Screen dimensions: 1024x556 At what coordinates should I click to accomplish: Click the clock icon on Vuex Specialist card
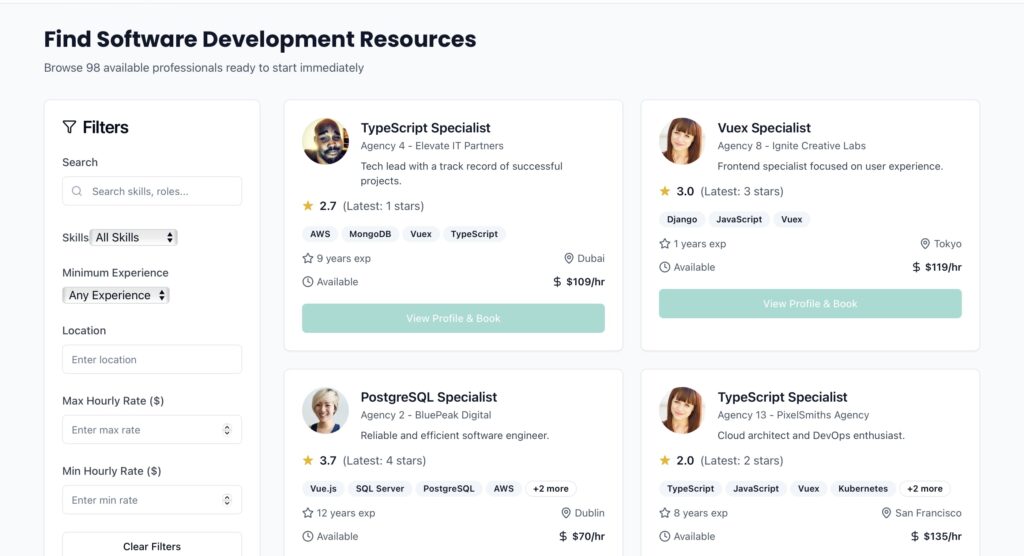(x=665, y=267)
